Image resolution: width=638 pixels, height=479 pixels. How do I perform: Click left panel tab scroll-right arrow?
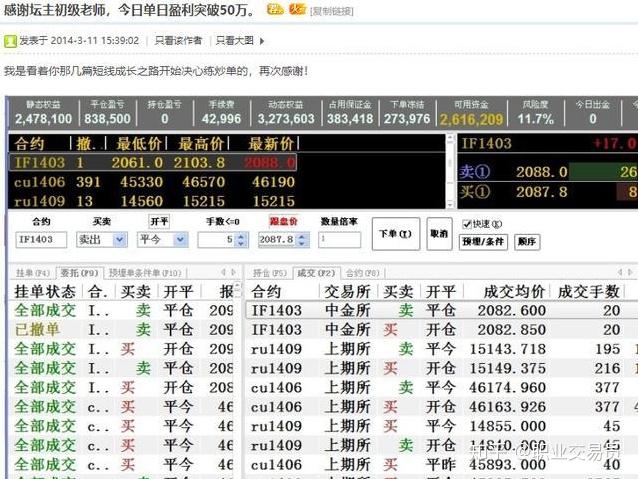point(234,272)
